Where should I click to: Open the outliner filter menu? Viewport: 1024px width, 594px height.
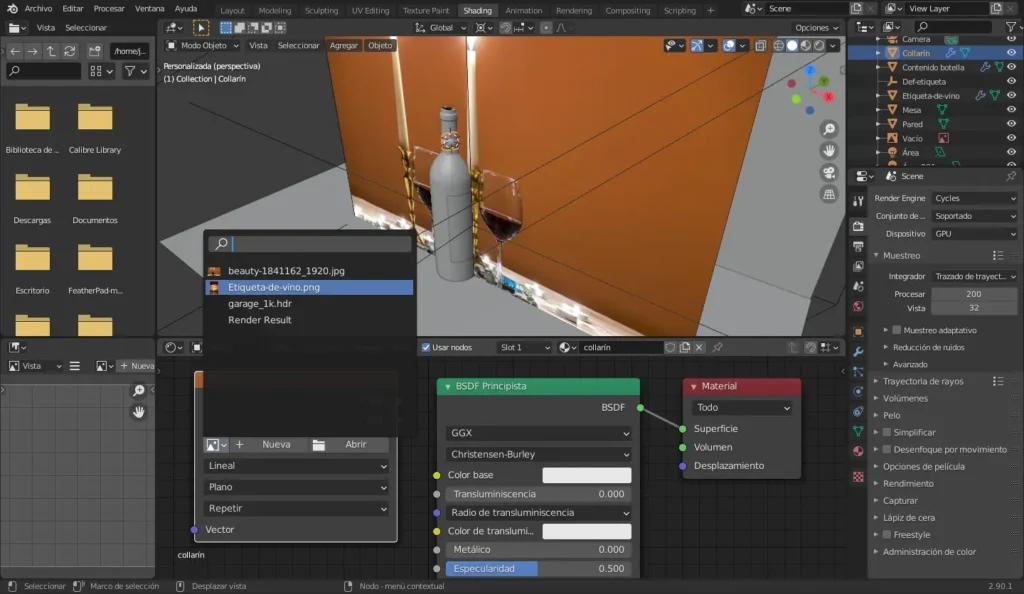pyautogui.click(x=1011, y=27)
